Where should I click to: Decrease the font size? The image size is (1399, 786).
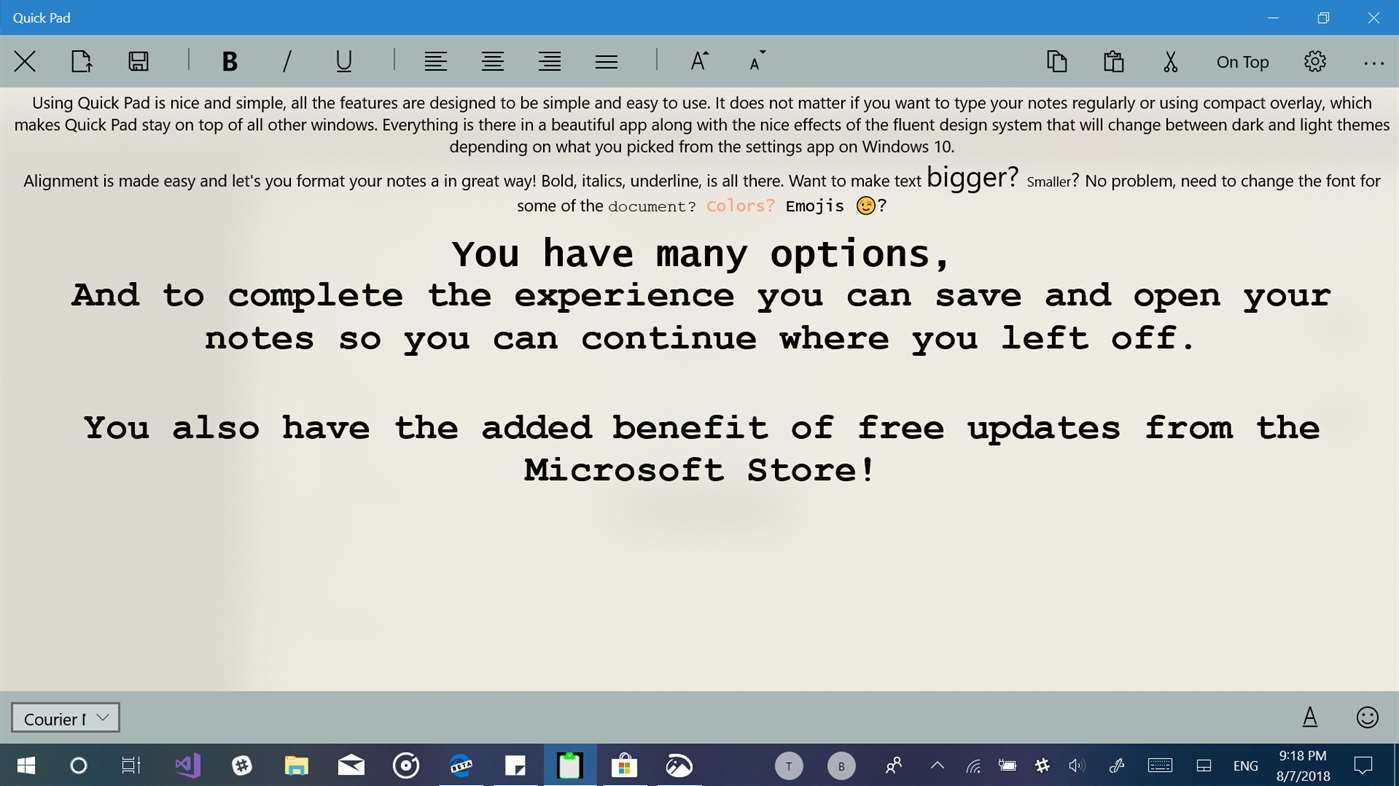tap(757, 61)
